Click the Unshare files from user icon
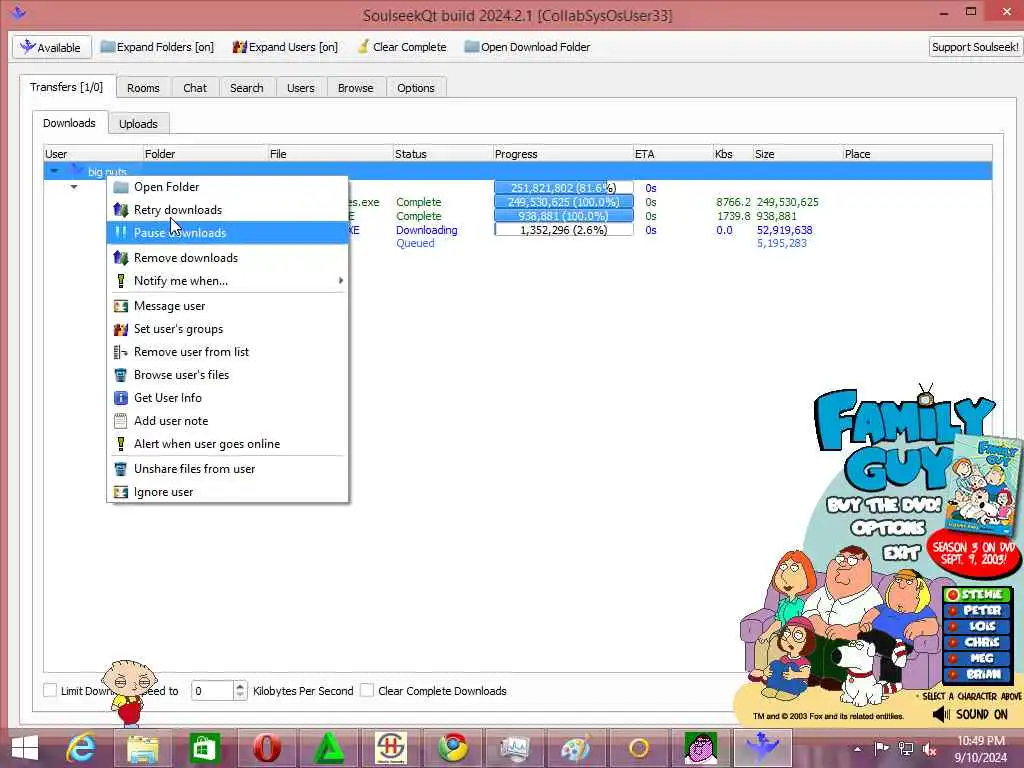This screenshot has height=768, width=1024. click(x=121, y=469)
